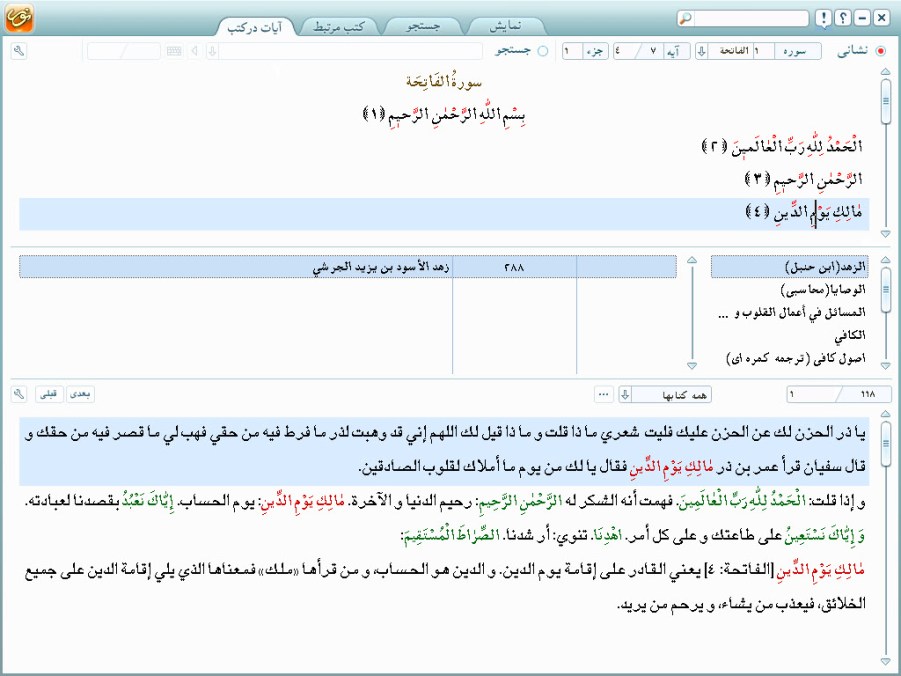This screenshot has width=901, height=676.
Task: Minimize the window
Action: pyautogui.click(x=862, y=18)
